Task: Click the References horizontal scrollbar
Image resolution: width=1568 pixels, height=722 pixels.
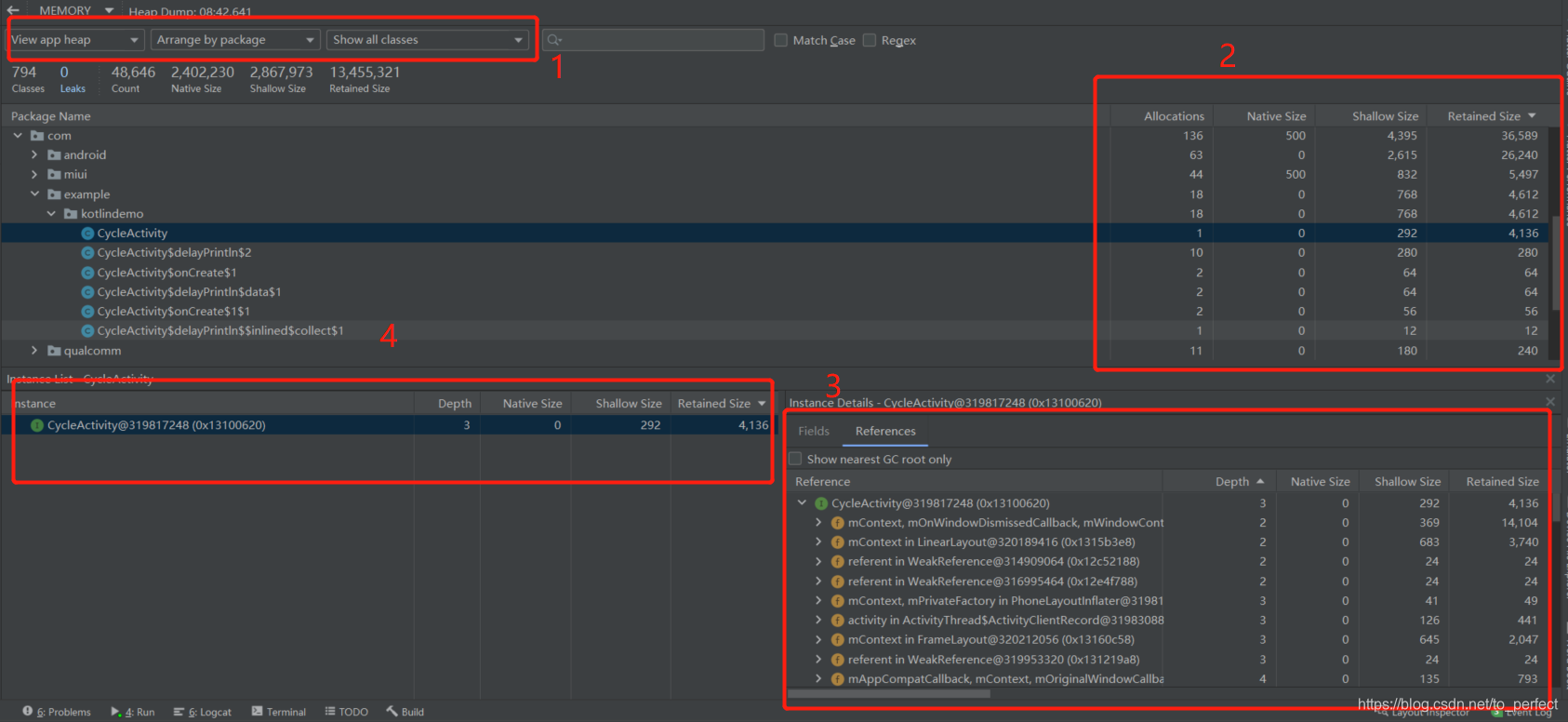Action: pyautogui.click(x=889, y=693)
